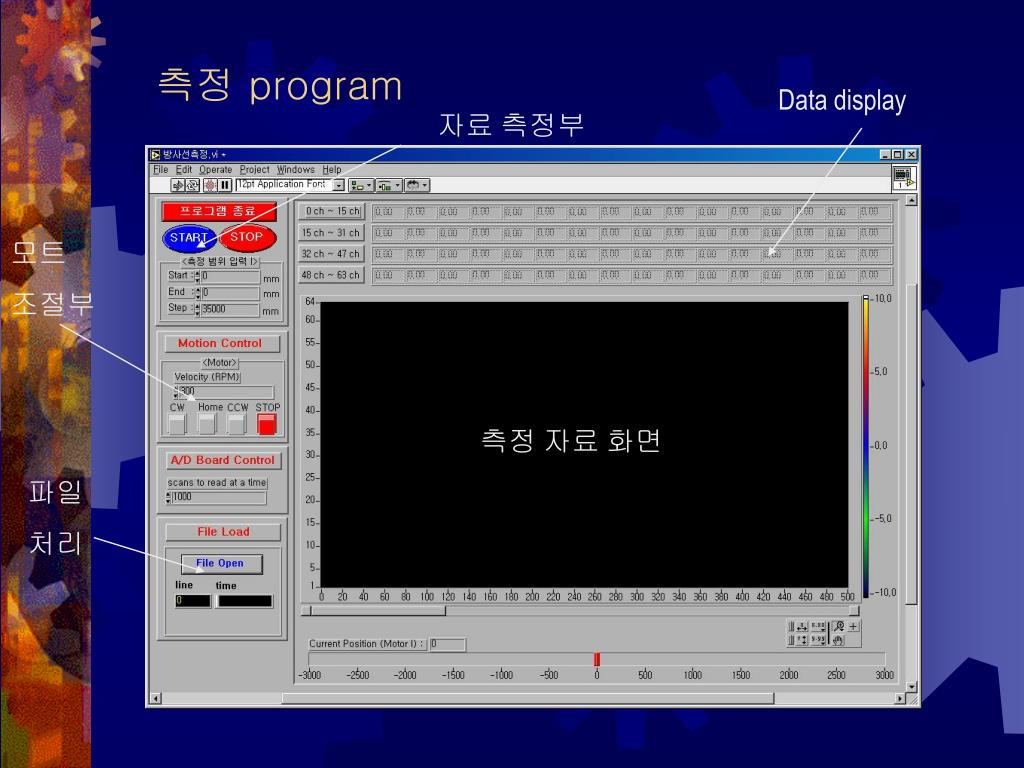Open the Distribute Objects toolbar menu

pyautogui.click(x=389, y=185)
